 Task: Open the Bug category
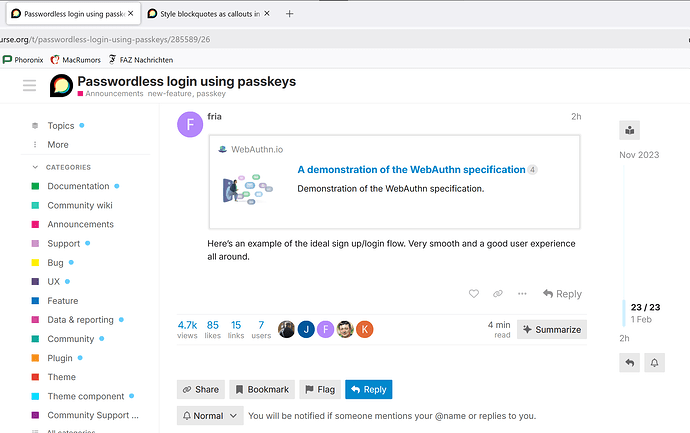[x=55, y=263]
